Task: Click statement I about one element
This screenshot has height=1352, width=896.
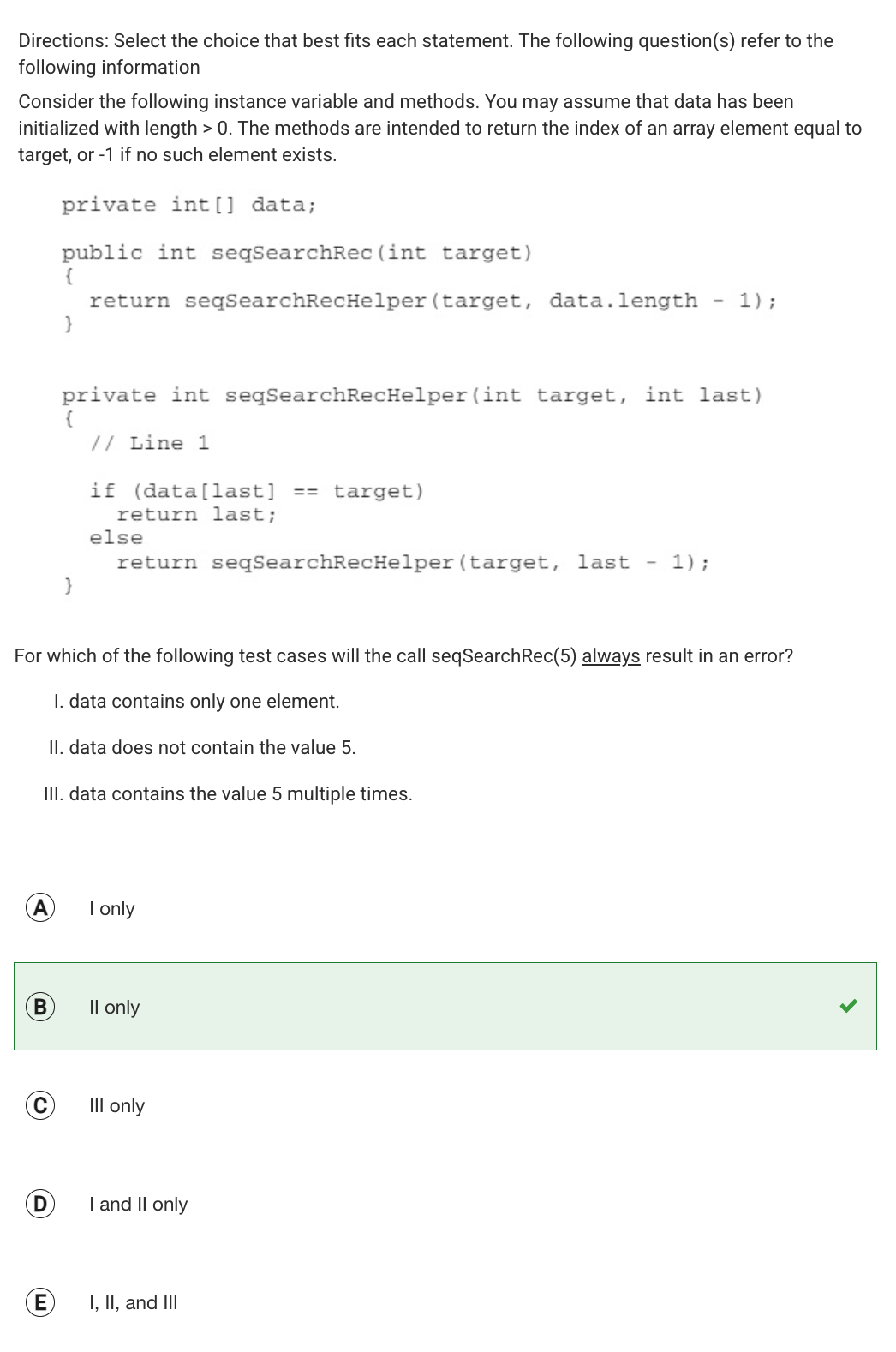Action: 196,701
